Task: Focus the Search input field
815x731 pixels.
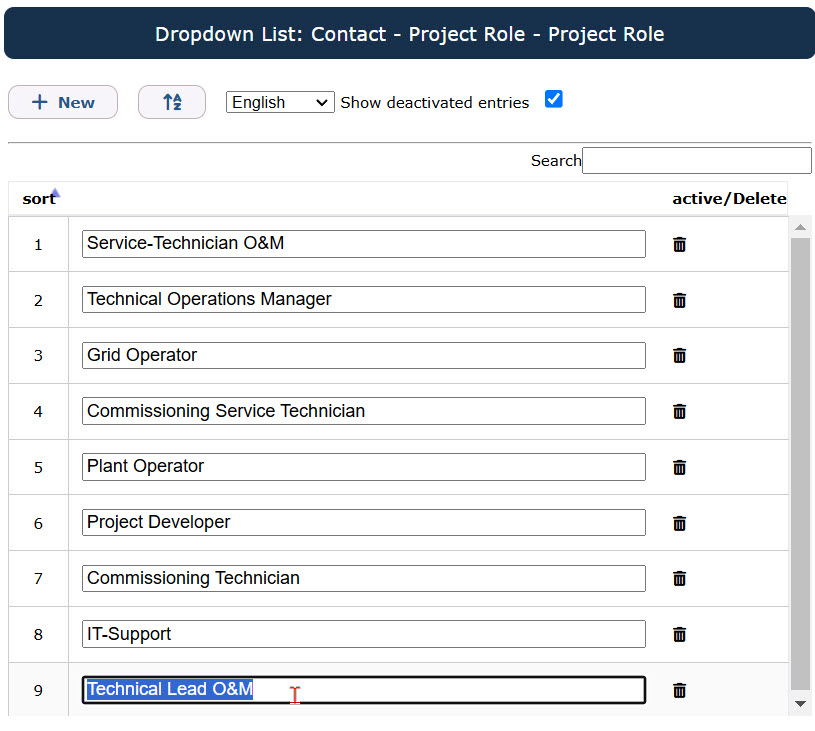Action: (696, 160)
